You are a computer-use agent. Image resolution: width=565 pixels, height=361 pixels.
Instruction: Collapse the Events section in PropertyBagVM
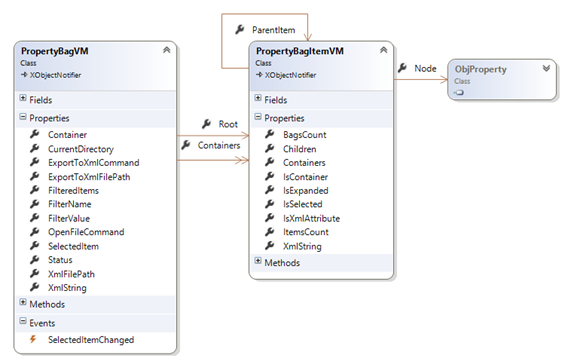click(23, 320)
